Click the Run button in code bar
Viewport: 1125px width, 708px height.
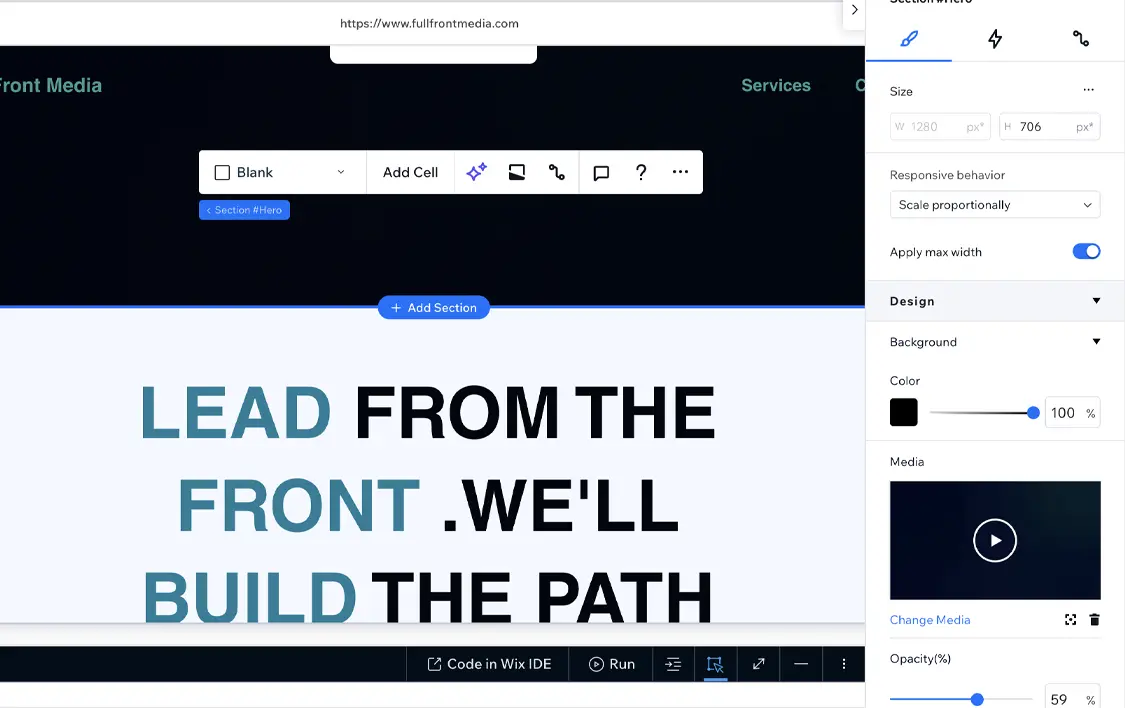point(612,664)
